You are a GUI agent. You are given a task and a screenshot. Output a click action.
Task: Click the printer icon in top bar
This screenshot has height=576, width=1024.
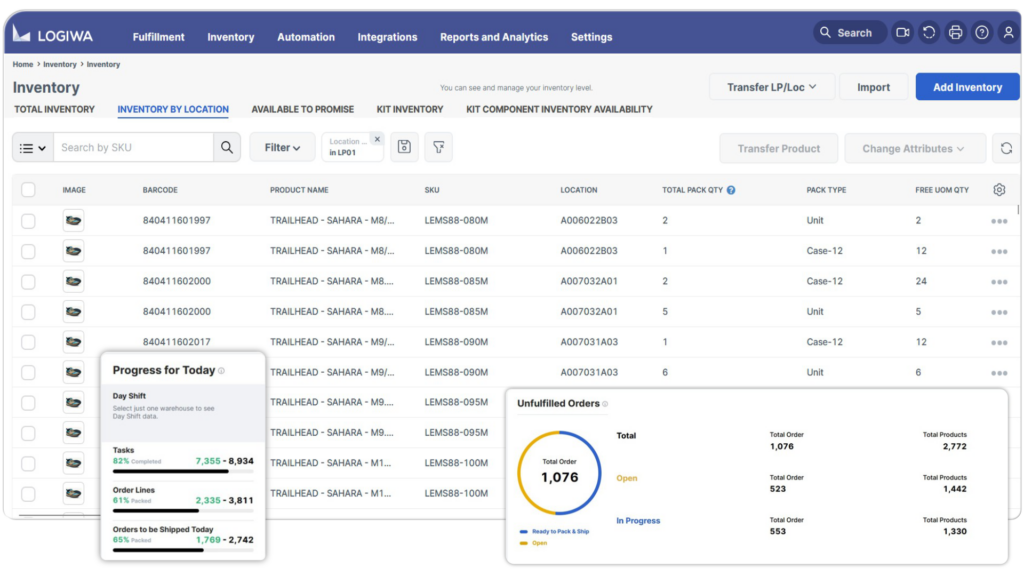tap(955, 33)
